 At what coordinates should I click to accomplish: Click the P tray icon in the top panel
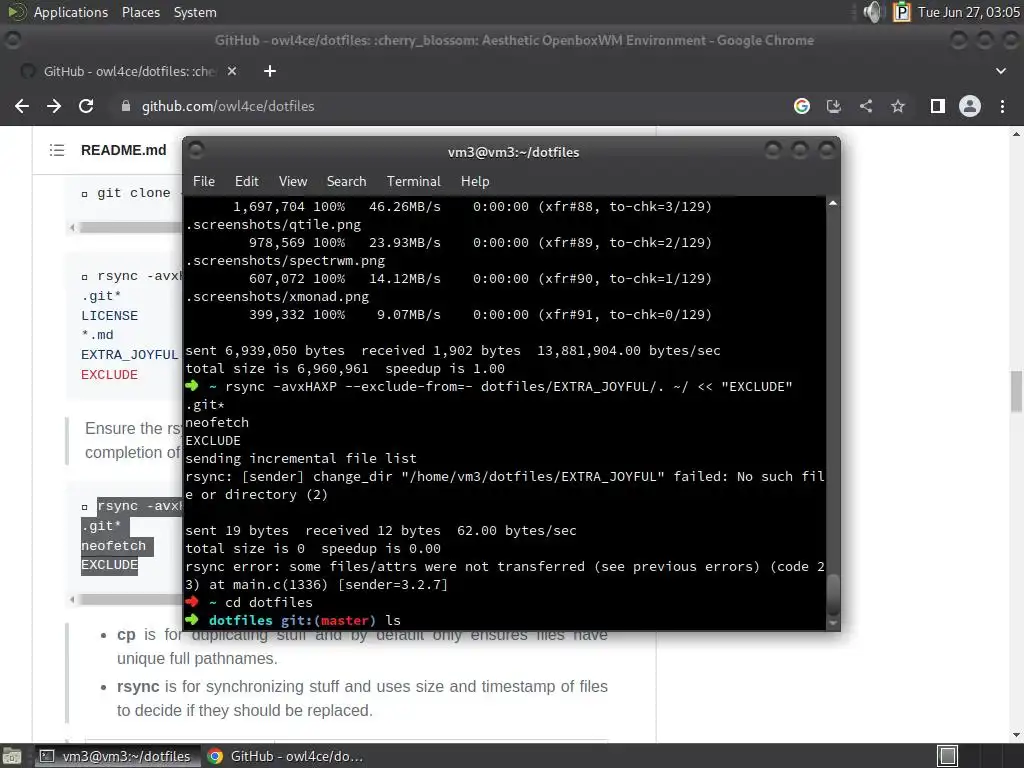click(x=902, y=12)
